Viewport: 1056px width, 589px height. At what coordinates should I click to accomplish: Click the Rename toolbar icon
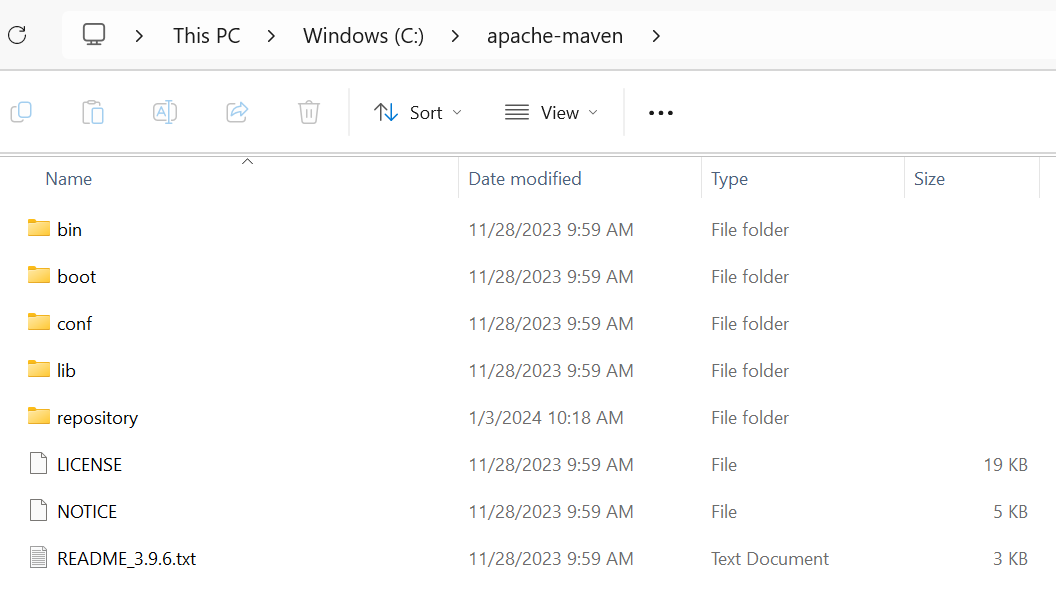pyautogui.click(x=165, y=112)
